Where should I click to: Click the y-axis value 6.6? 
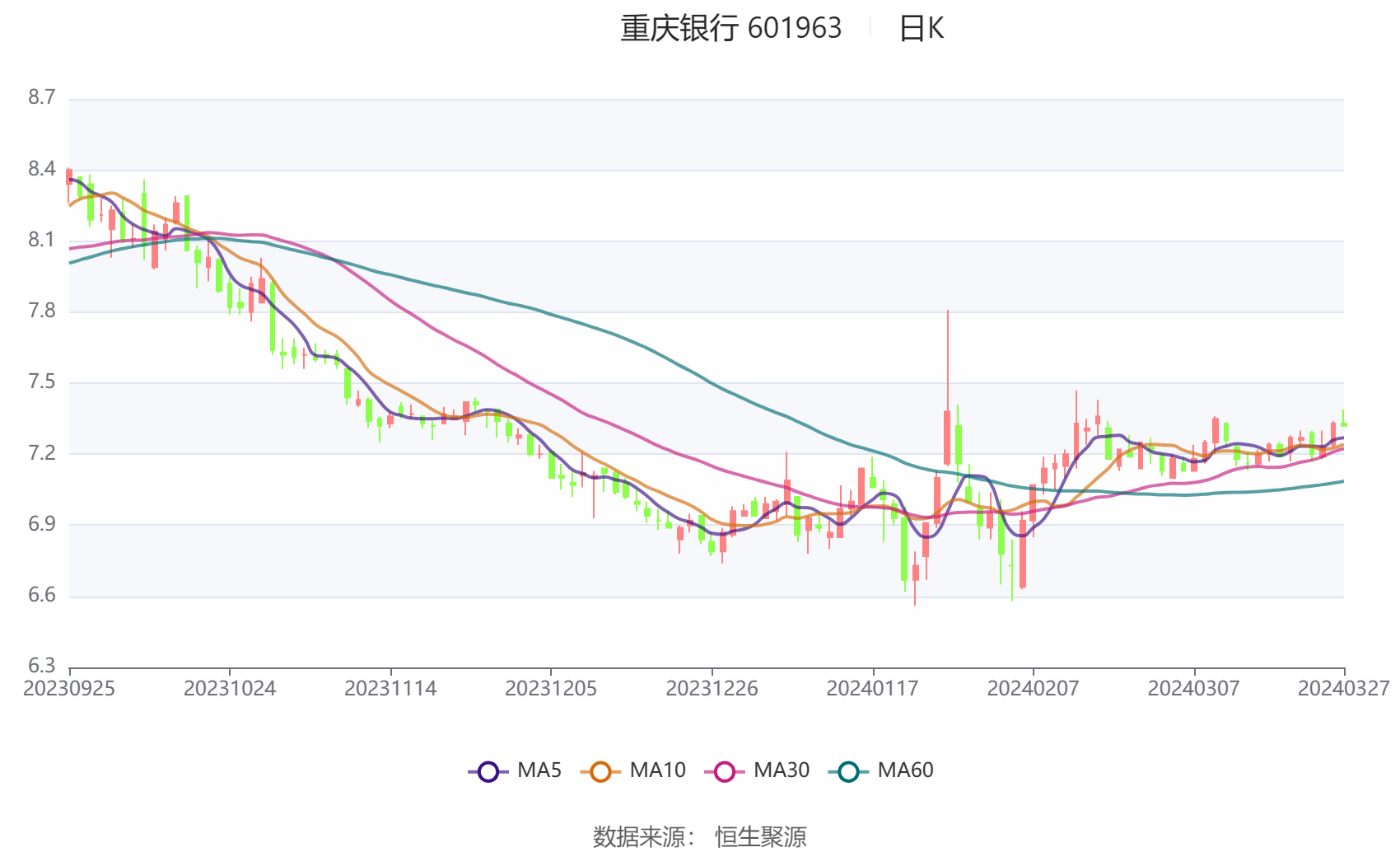tap(42, 596)
